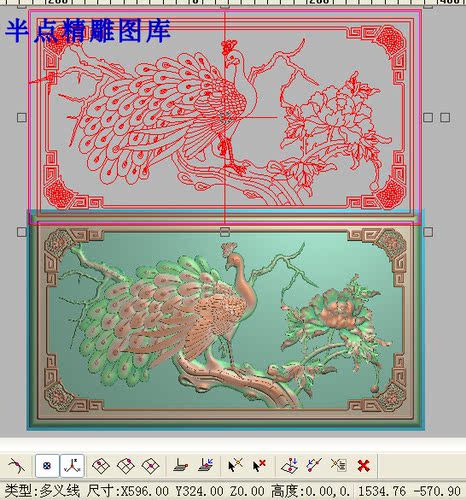The width and height of the screenshot is (466, 500).
Task: Select cursor with red X deselect tool
Action: 259,465
